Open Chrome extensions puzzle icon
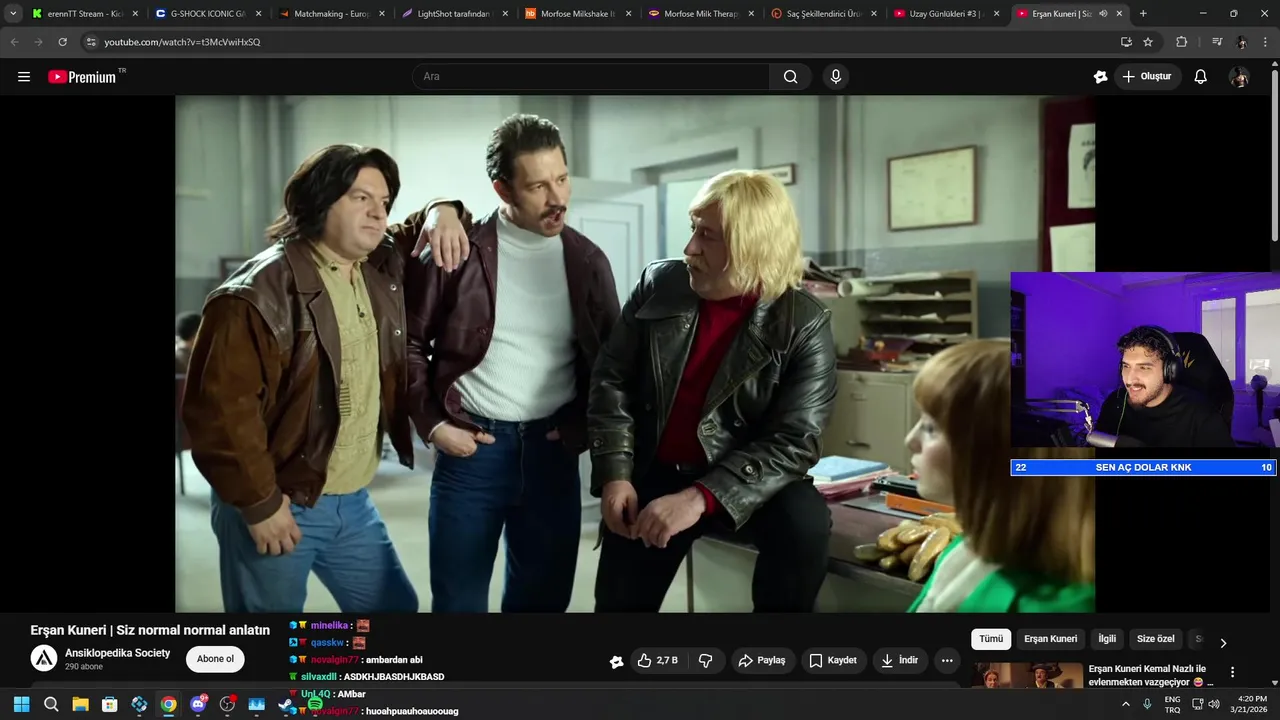Screen dimensions: 1280x720 (x=1181, y=42)
